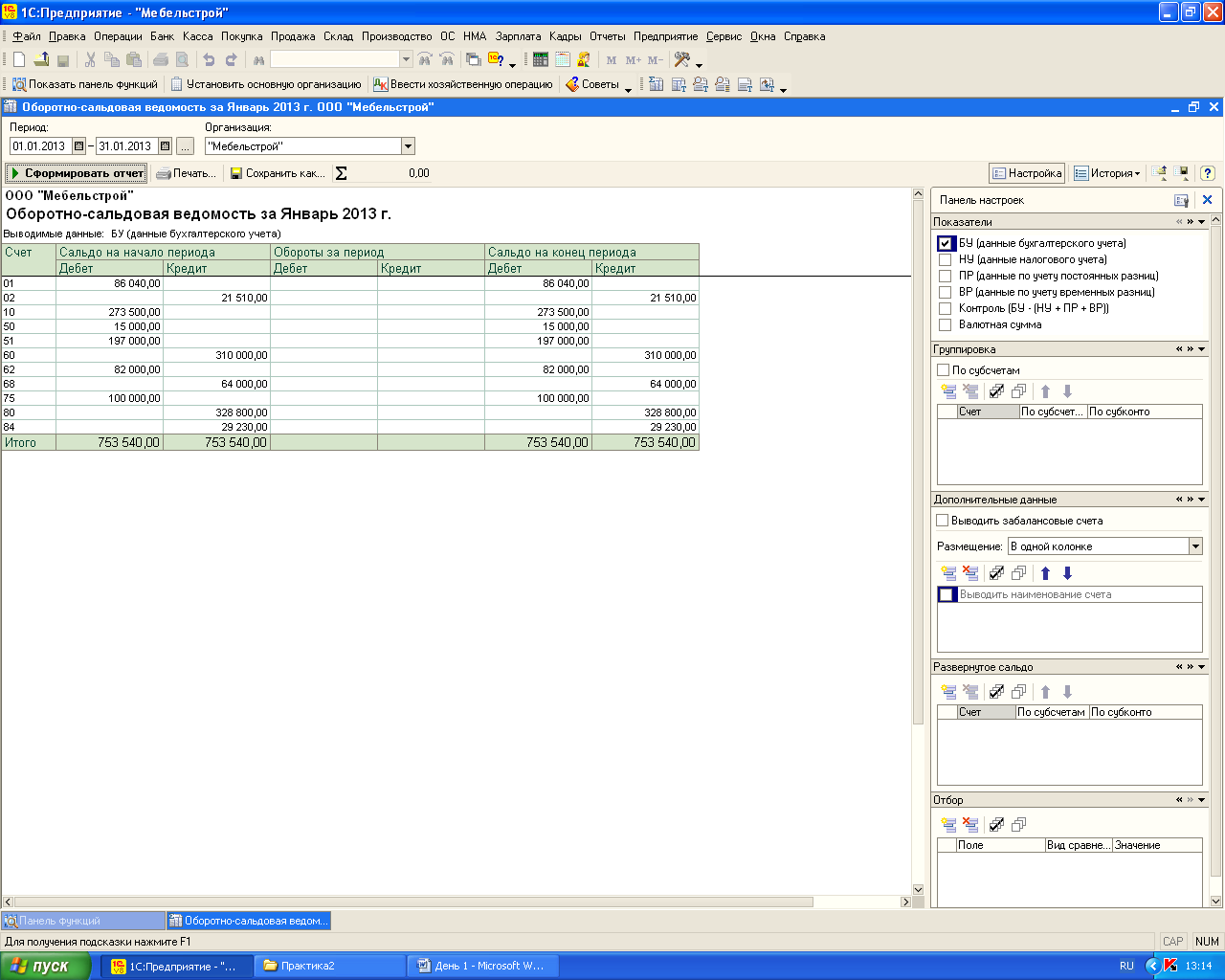Open the Зарплата menu
The width and height of the screenshot is (1225, 980).
518,36
